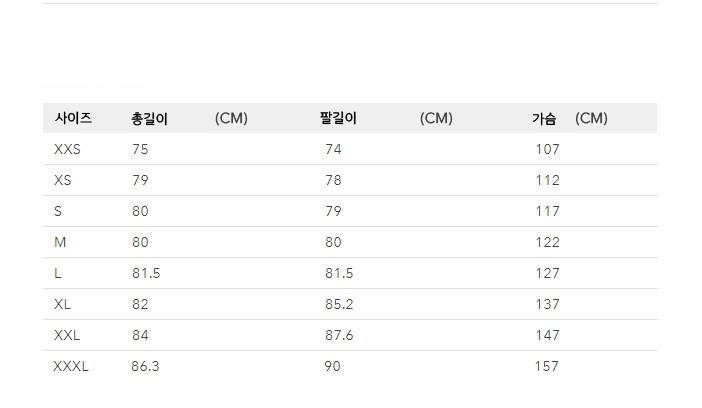Click the S size row label

(58, 211)
